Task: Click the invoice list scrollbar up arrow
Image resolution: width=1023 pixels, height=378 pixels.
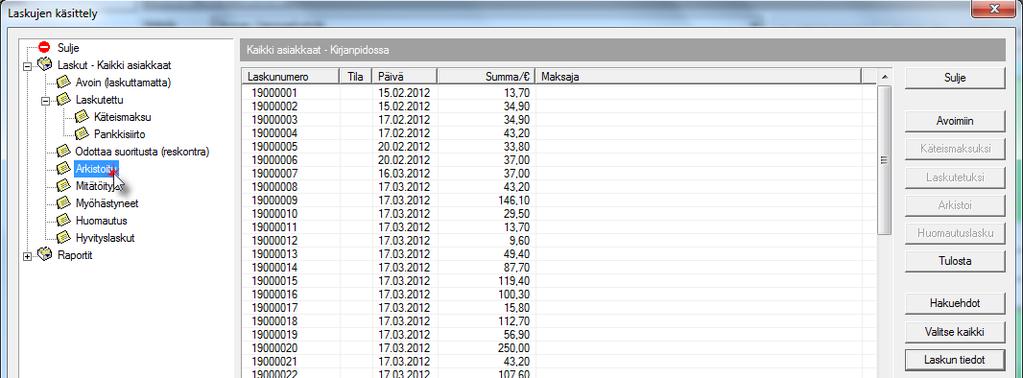Action: tap(884, 77)
